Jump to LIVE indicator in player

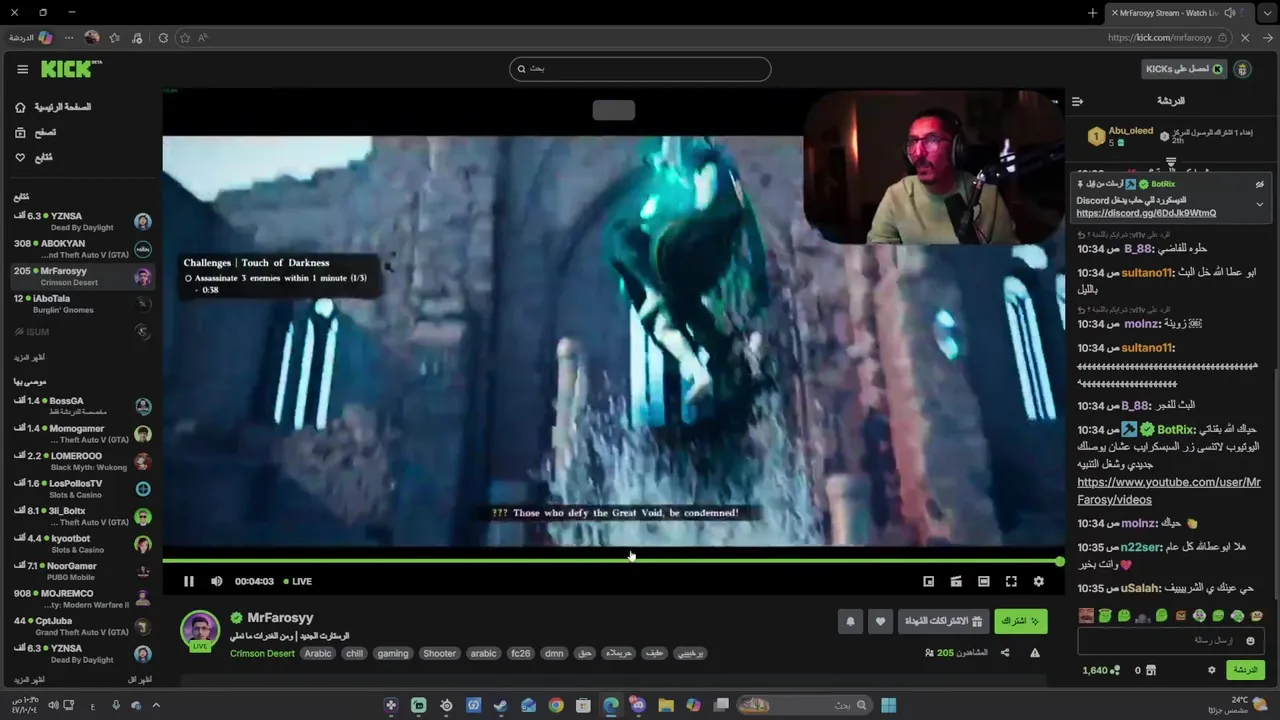298,581
